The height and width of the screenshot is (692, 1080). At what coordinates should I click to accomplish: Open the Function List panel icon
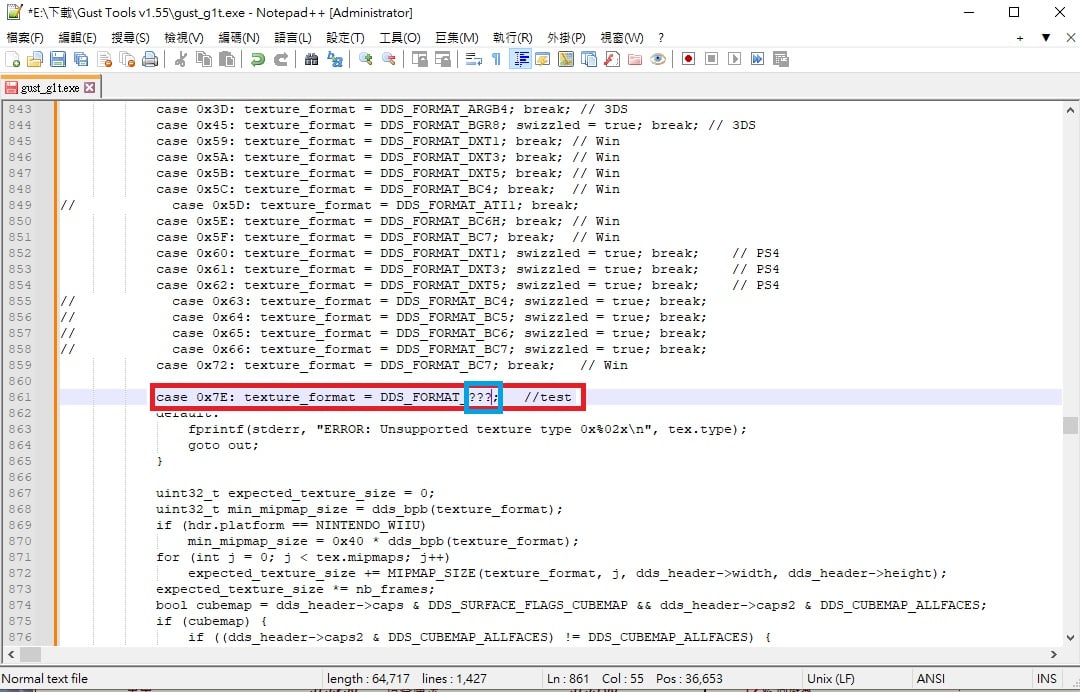[612, 59]
